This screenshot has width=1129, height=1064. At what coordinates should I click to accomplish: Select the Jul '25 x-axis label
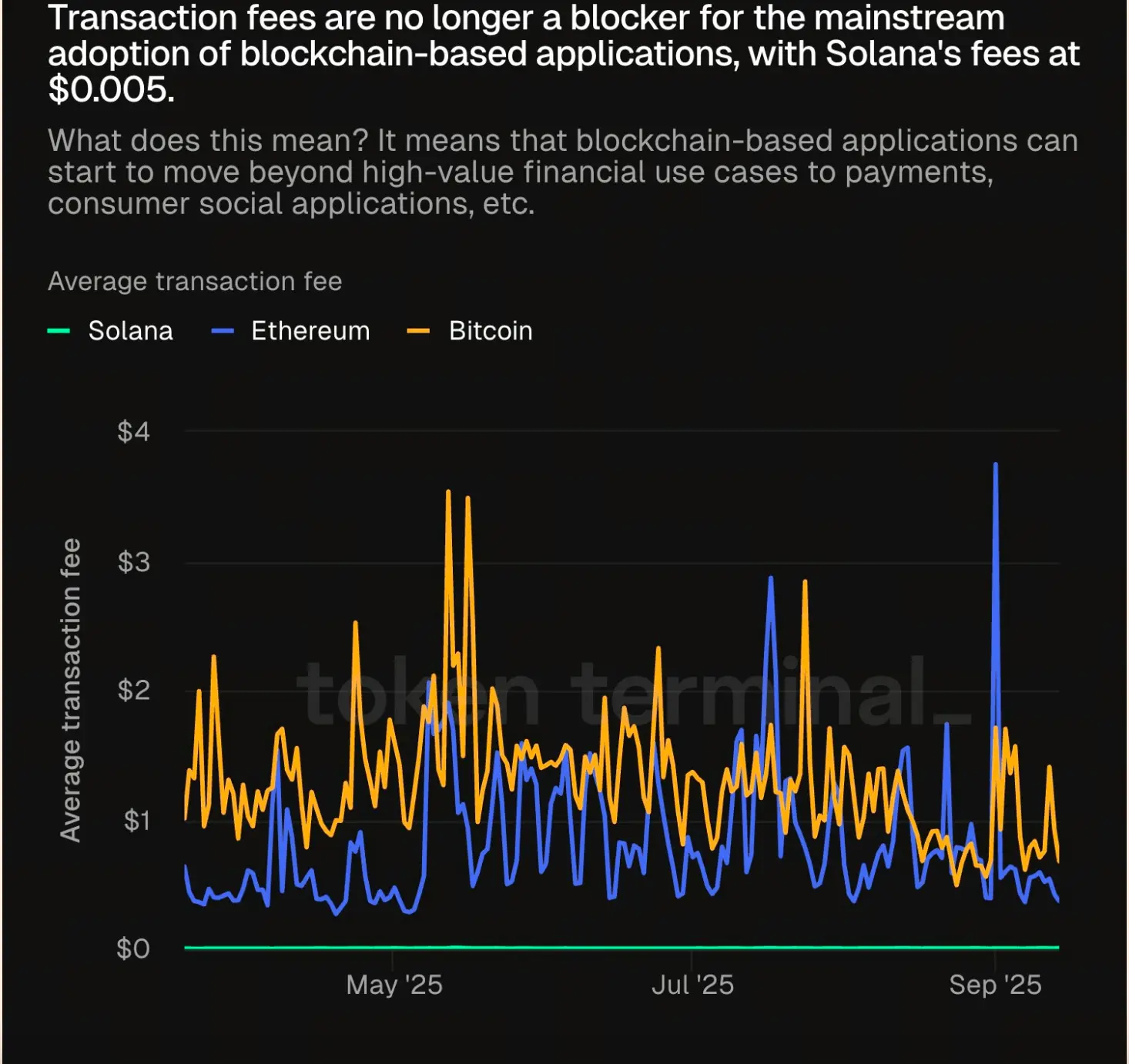[692, 985]
